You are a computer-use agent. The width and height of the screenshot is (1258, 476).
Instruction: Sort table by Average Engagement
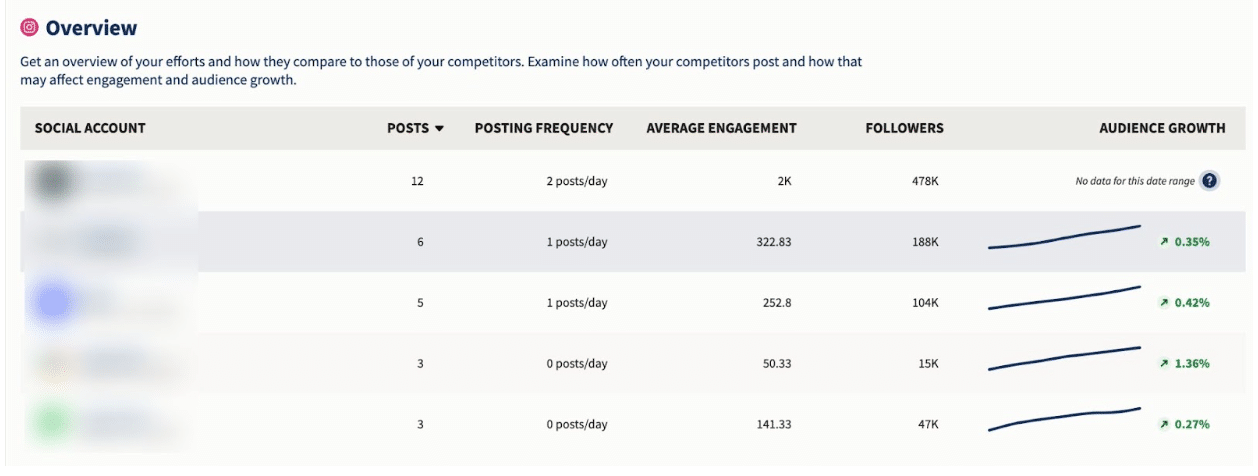[x=721, y=128]
